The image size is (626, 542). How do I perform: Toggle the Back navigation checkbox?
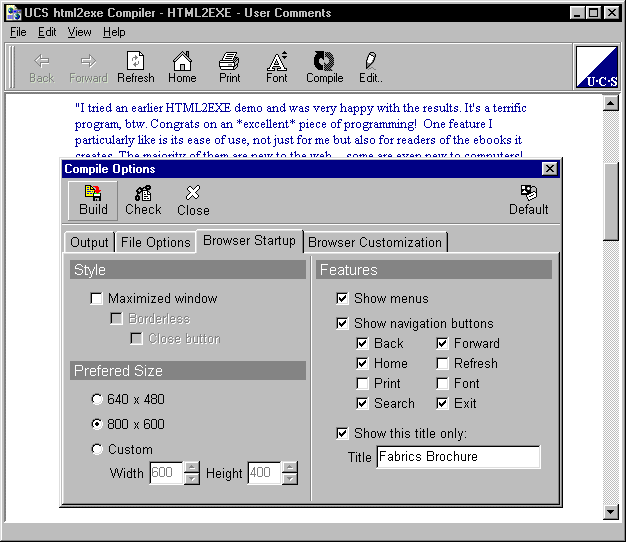click(x=362, y=343)
